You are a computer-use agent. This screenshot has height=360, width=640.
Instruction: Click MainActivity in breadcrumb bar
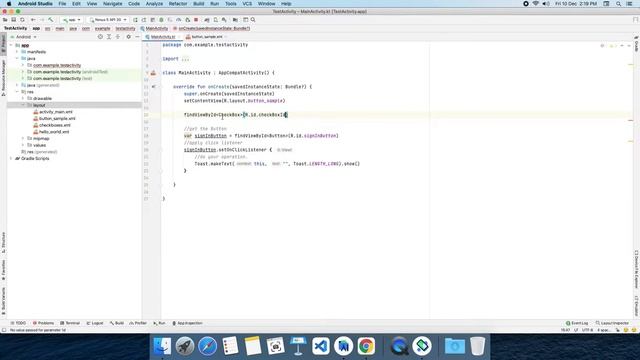154,29
